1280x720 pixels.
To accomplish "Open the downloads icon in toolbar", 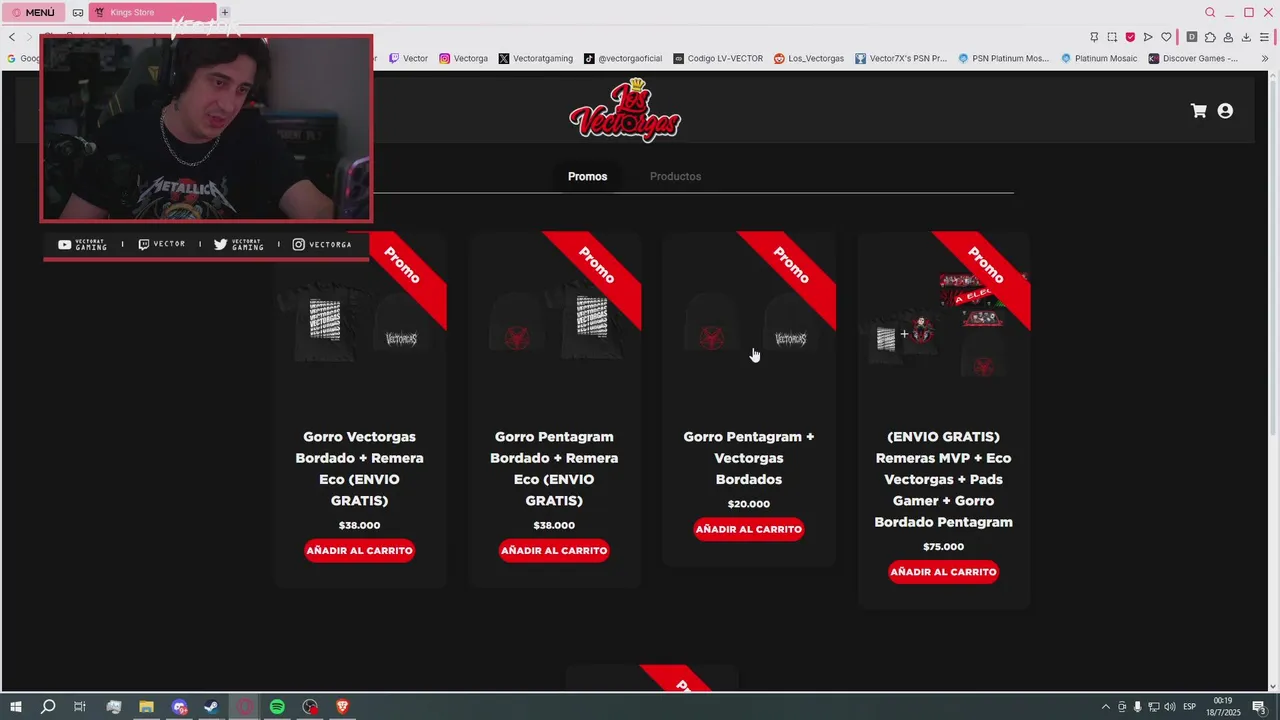I will pyautogui.click(x=1246, y=37).
